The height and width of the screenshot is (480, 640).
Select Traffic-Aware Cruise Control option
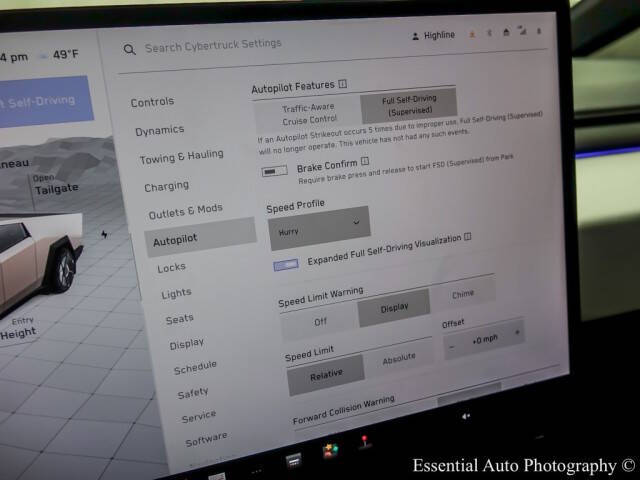coord(307,112)
